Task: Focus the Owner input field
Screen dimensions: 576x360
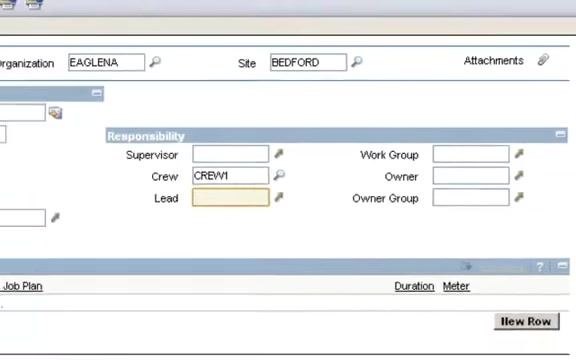Action: click(x=471, y=176)
